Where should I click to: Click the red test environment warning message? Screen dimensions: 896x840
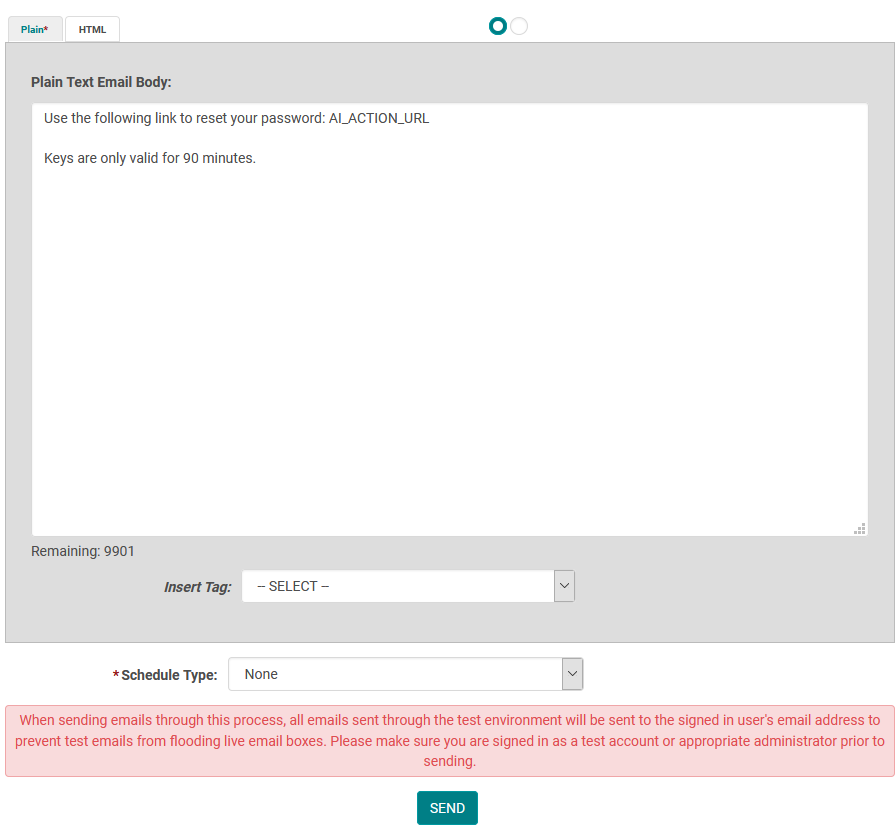450,741
